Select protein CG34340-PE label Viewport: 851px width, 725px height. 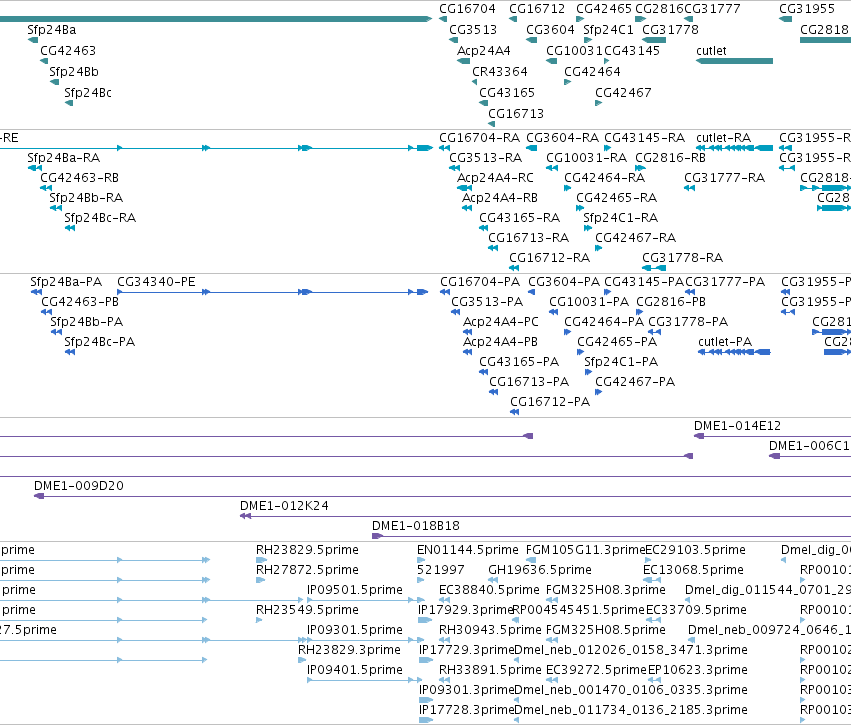(156, 282)
